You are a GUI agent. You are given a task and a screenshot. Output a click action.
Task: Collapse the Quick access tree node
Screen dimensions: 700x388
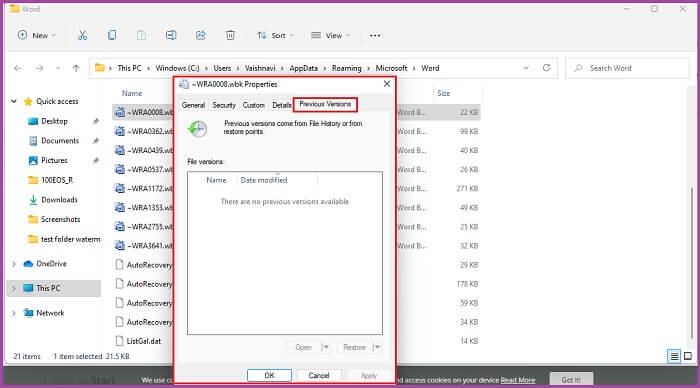[14, 101]
